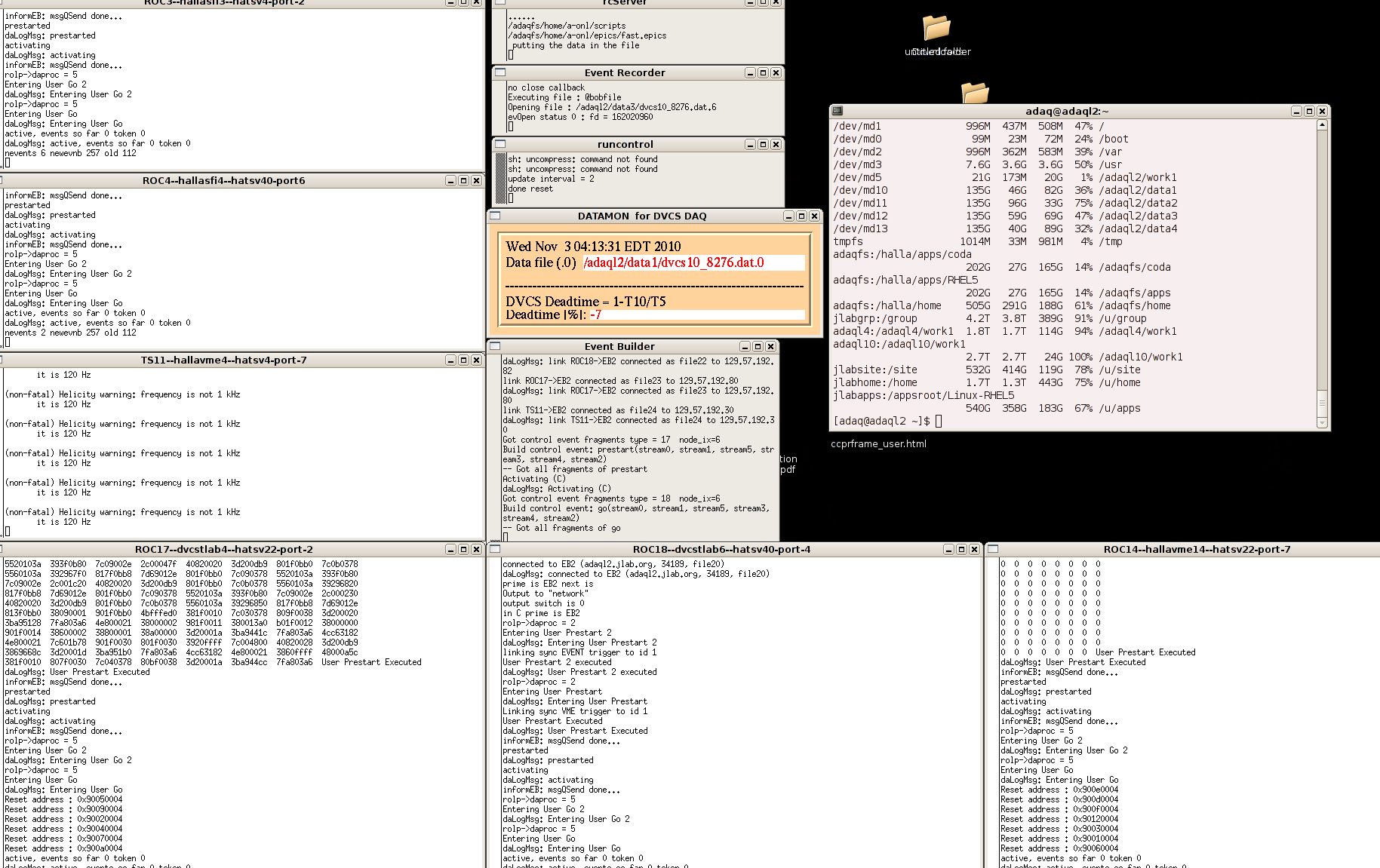This screenshot has height=868, width=1380.
Task: Open window menu icon of adaq@adaql2 terminal
Action: [x=838, y=111]
